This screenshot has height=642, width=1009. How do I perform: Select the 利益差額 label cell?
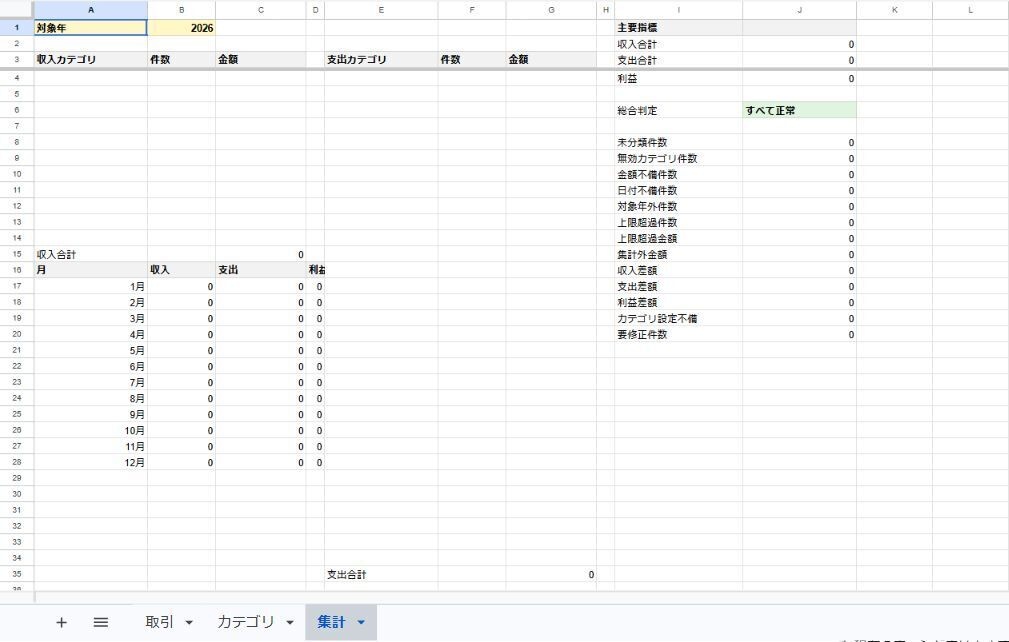[x=678, y=302]
